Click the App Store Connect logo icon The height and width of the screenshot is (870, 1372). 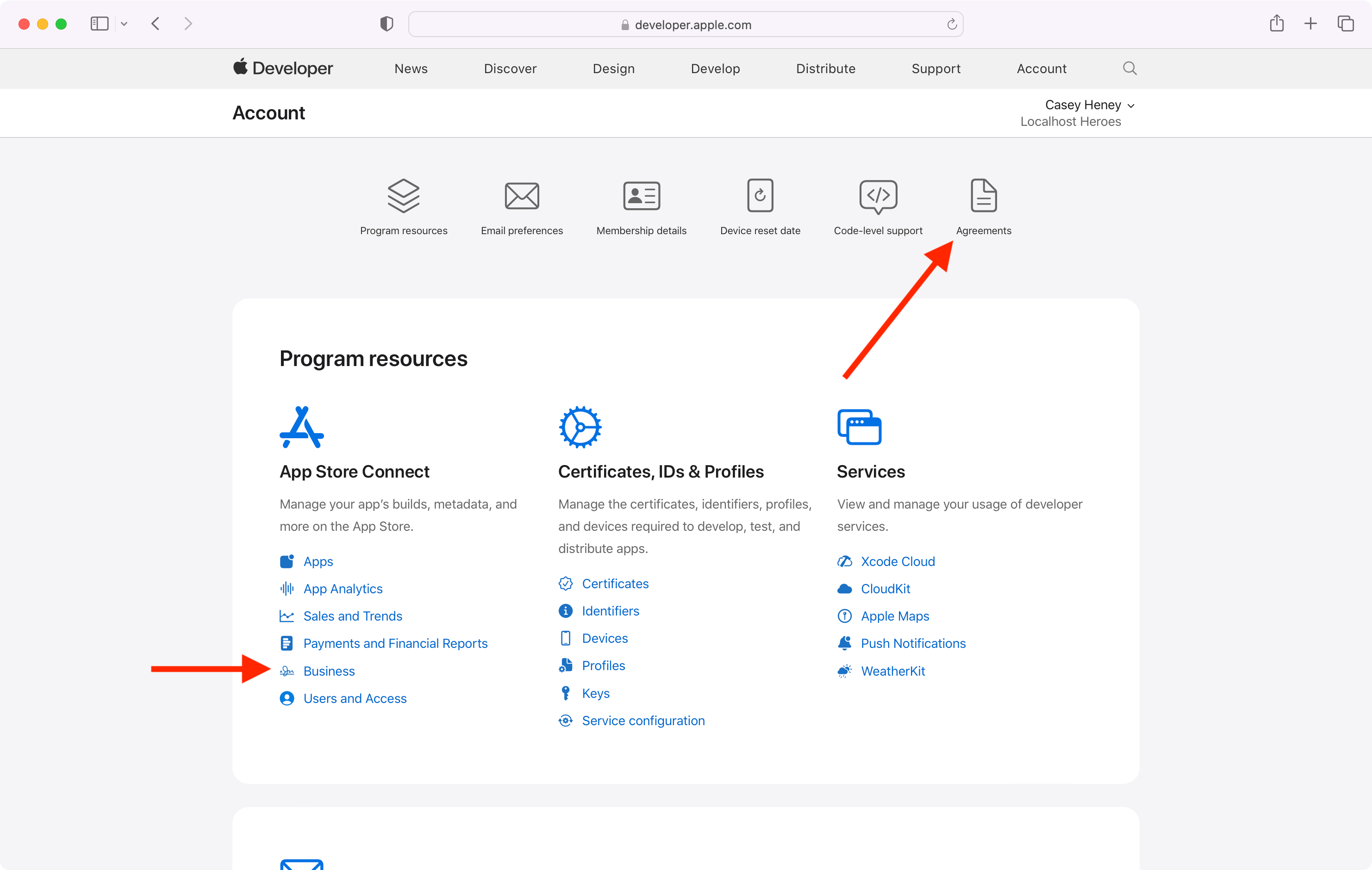(301, 427)
